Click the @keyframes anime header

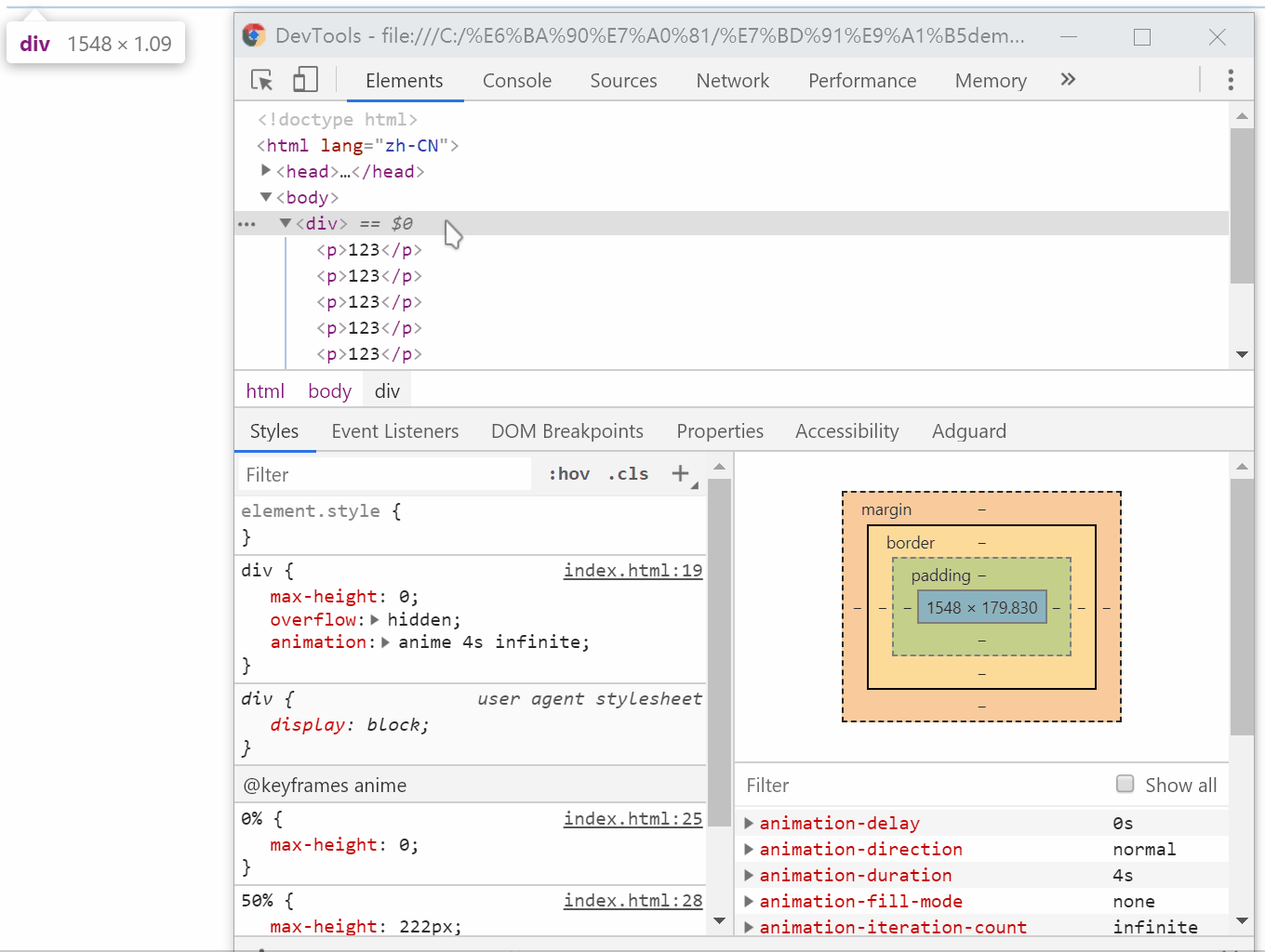(x=325, y=786)
